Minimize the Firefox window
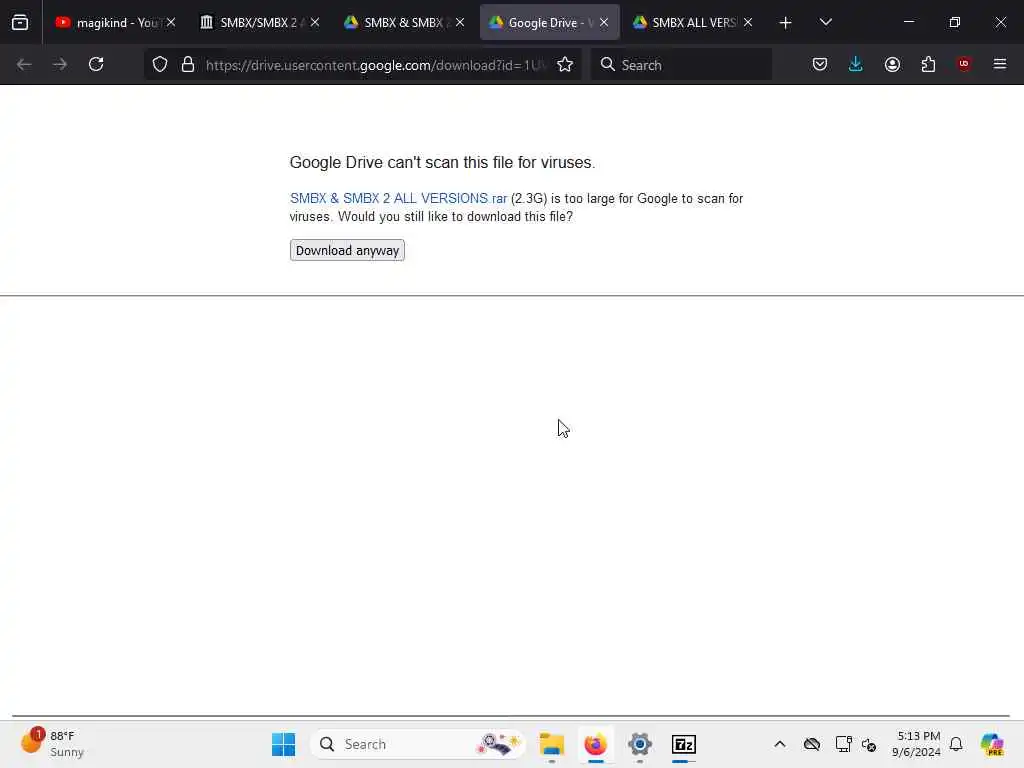 (x=909, y=22)
